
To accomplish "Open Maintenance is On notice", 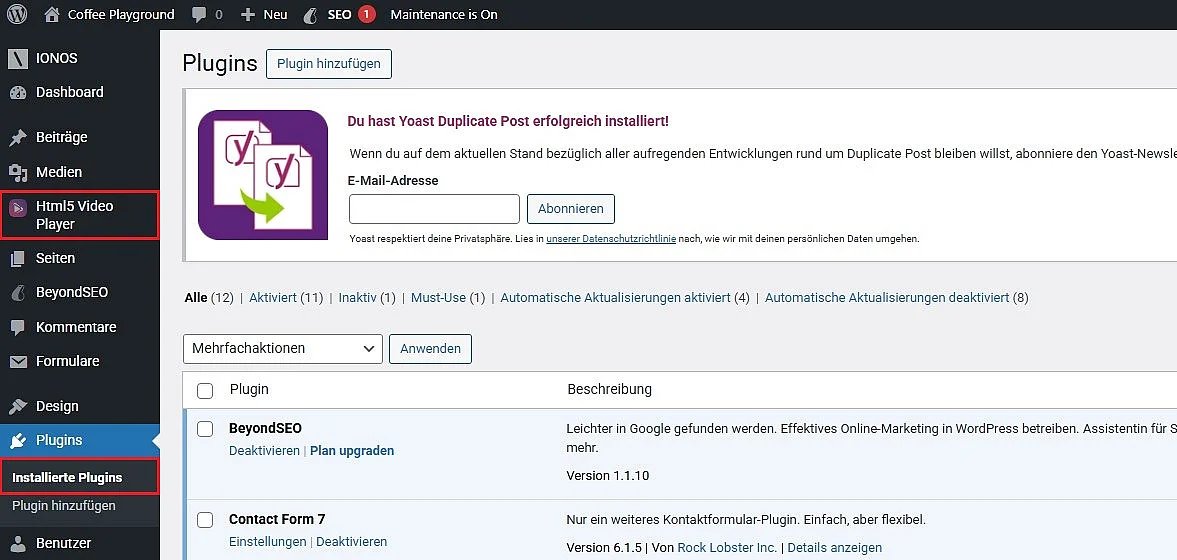I will tap(444, 14).
